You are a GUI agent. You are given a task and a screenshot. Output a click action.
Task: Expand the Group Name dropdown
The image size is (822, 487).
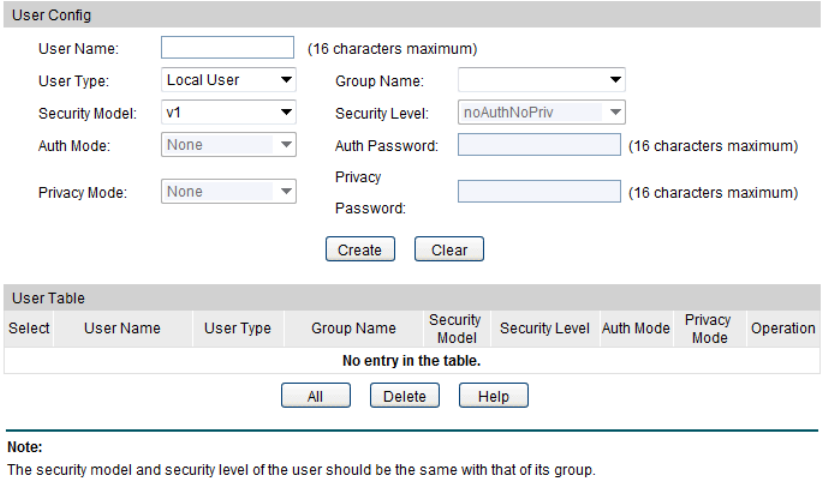540,81
